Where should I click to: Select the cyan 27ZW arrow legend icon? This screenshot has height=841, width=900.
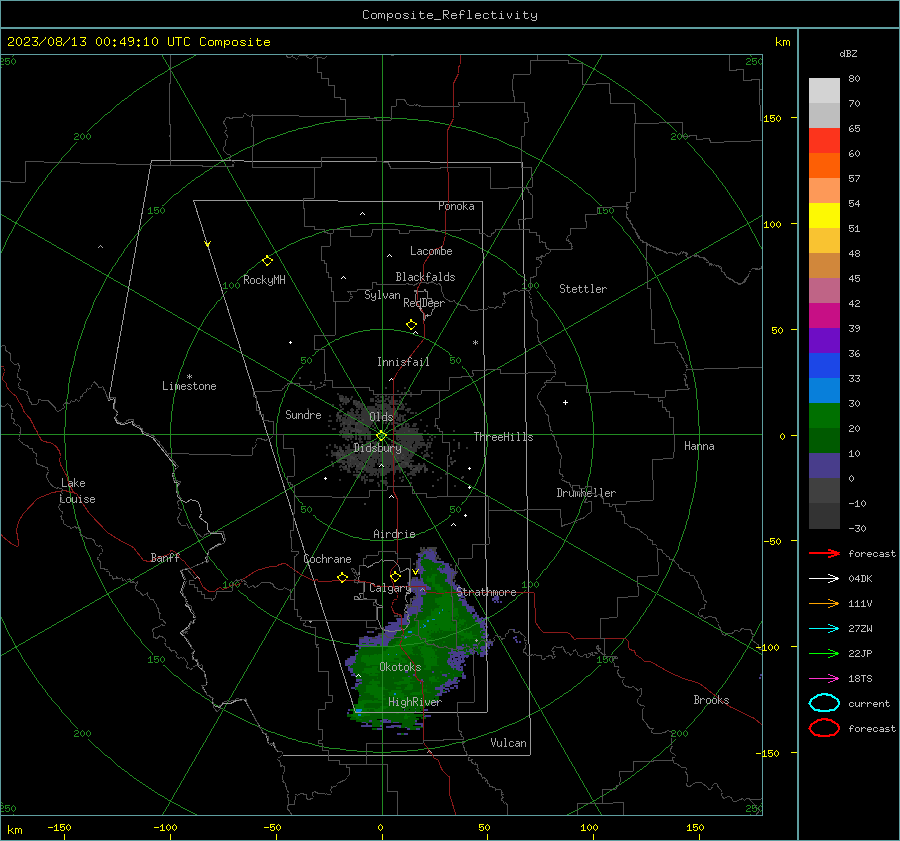coord(824,629)
